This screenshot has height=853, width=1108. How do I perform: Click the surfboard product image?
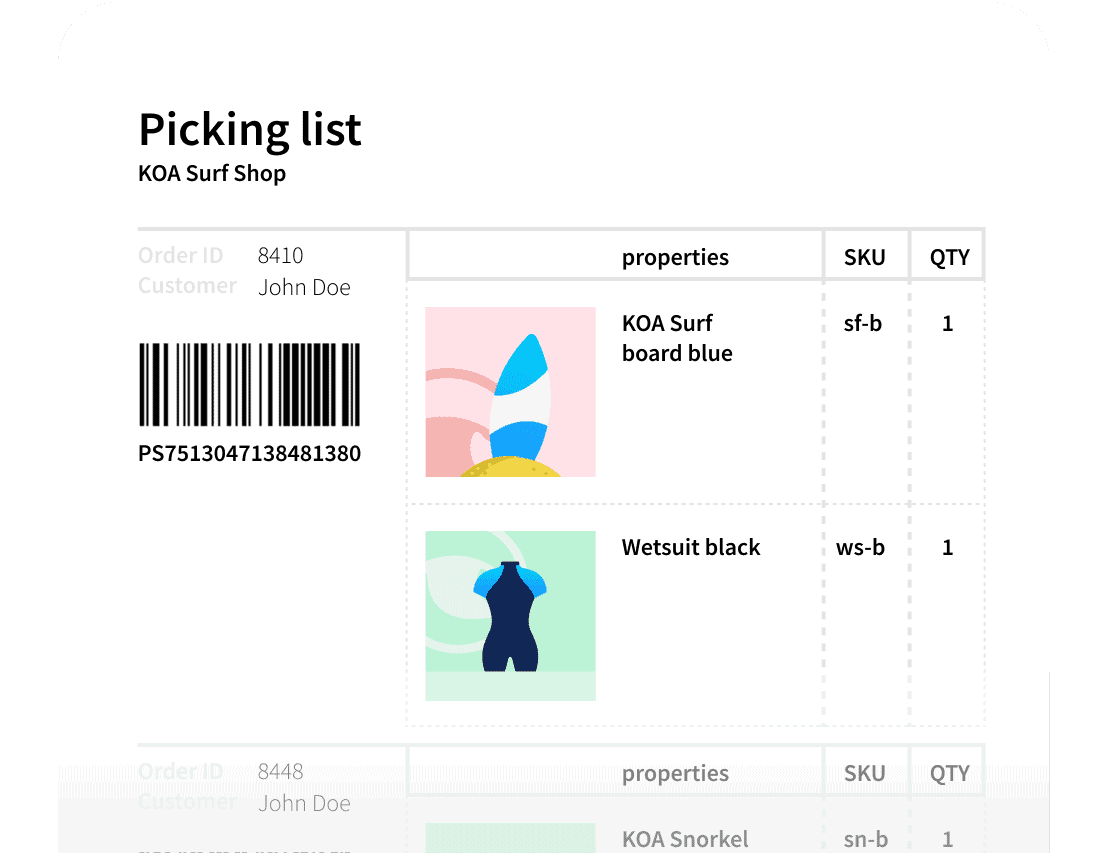[510, 391]
